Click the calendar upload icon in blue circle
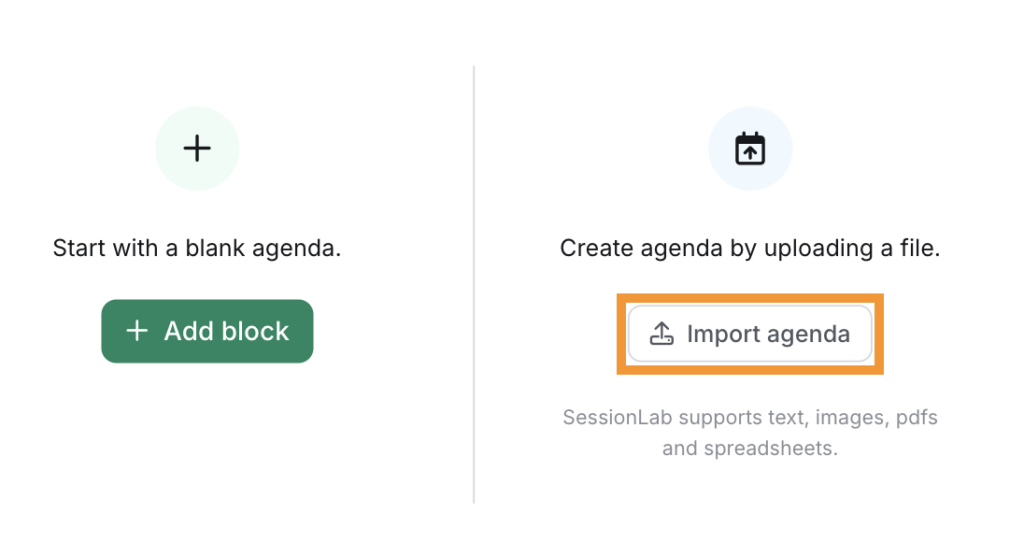Image resolution: width=1024 pixels, height=542 pixels. coord(750,149)
